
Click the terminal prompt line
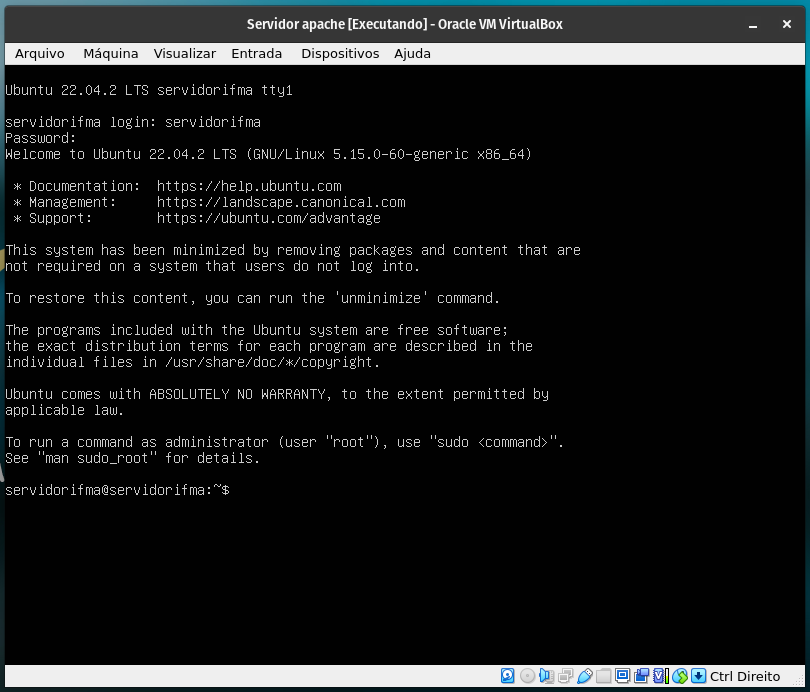pyautogui.click(x=117, y=491)
